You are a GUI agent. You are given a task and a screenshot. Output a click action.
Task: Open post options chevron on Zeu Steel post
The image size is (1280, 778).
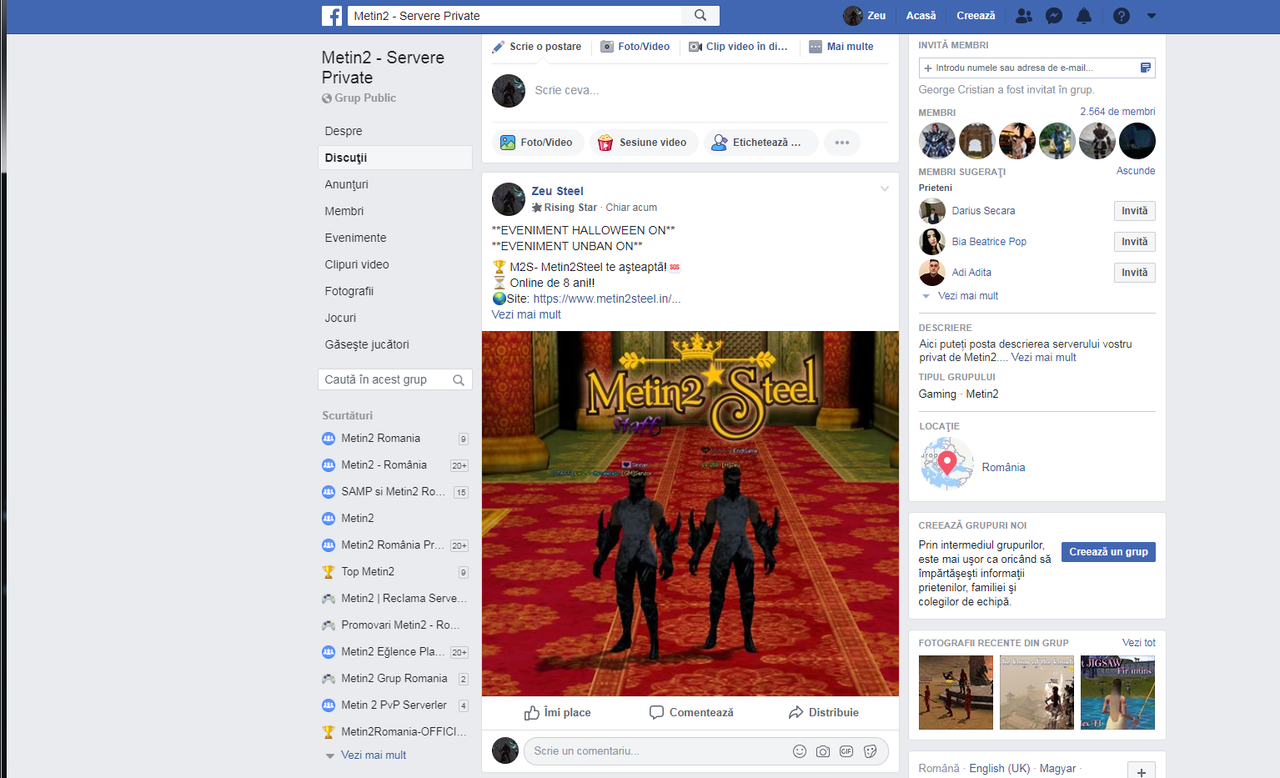884,189
